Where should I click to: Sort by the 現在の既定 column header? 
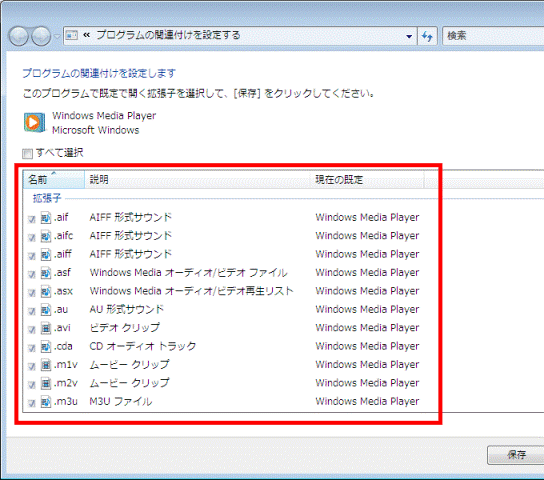pos(367,179)
